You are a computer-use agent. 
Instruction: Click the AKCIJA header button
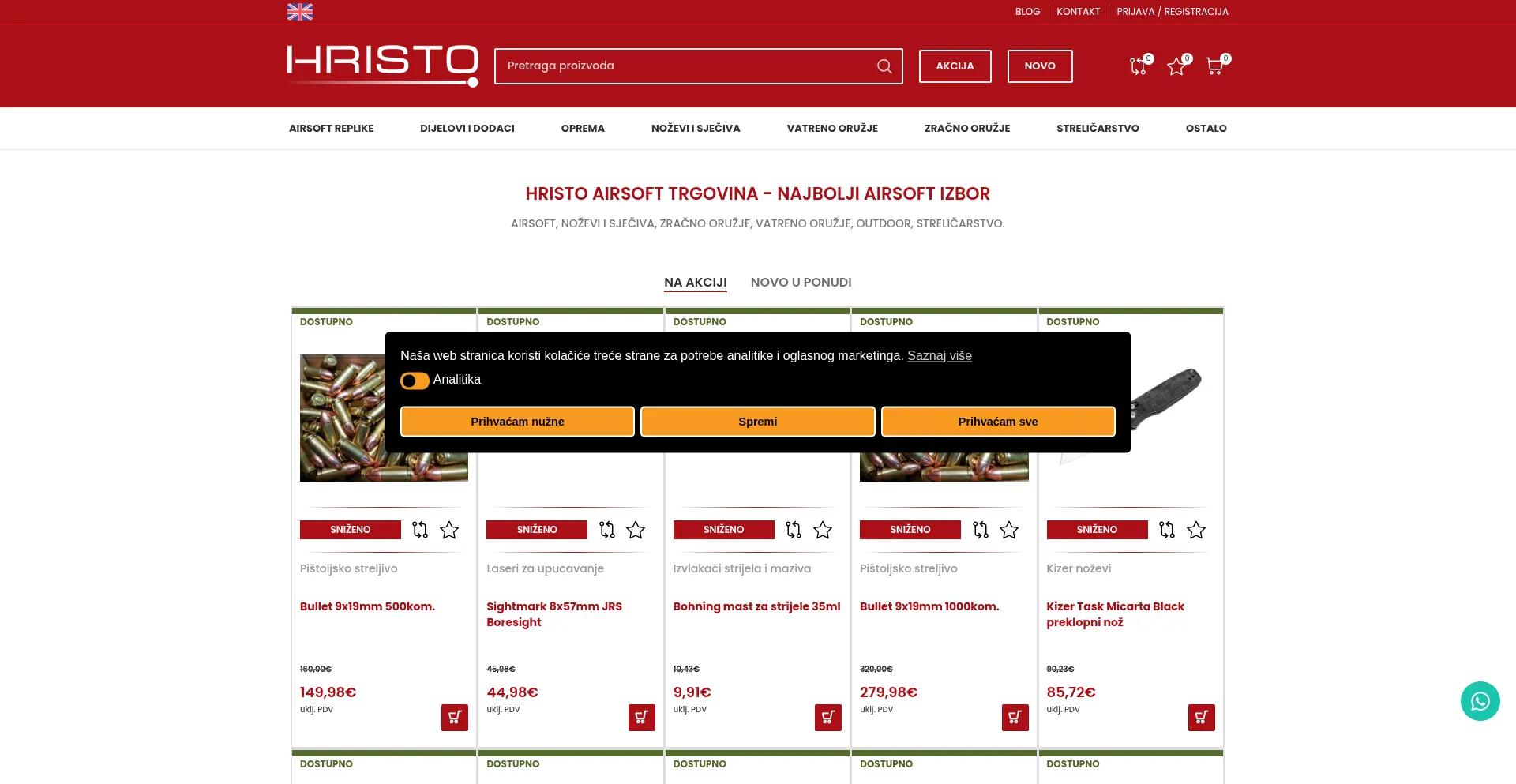[x=955, y=66]
